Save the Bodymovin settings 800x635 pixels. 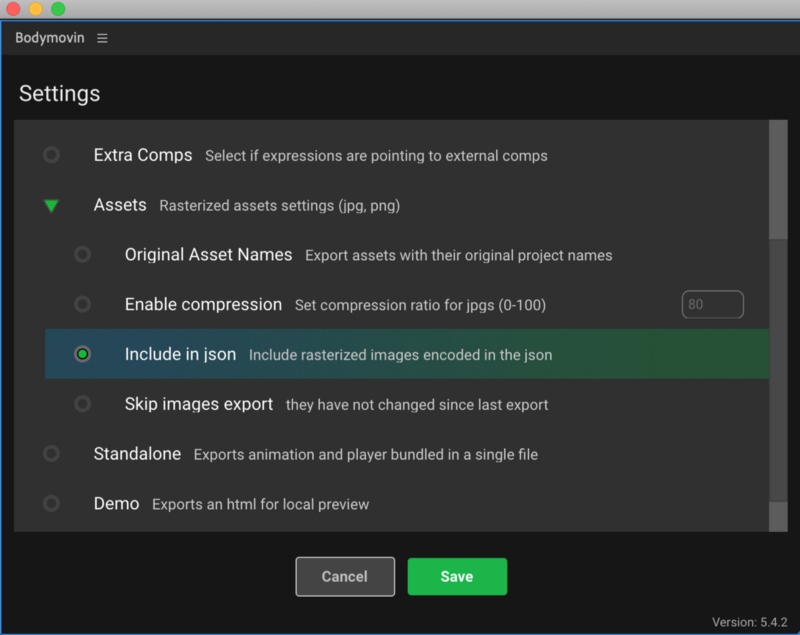tap(457, 576)
